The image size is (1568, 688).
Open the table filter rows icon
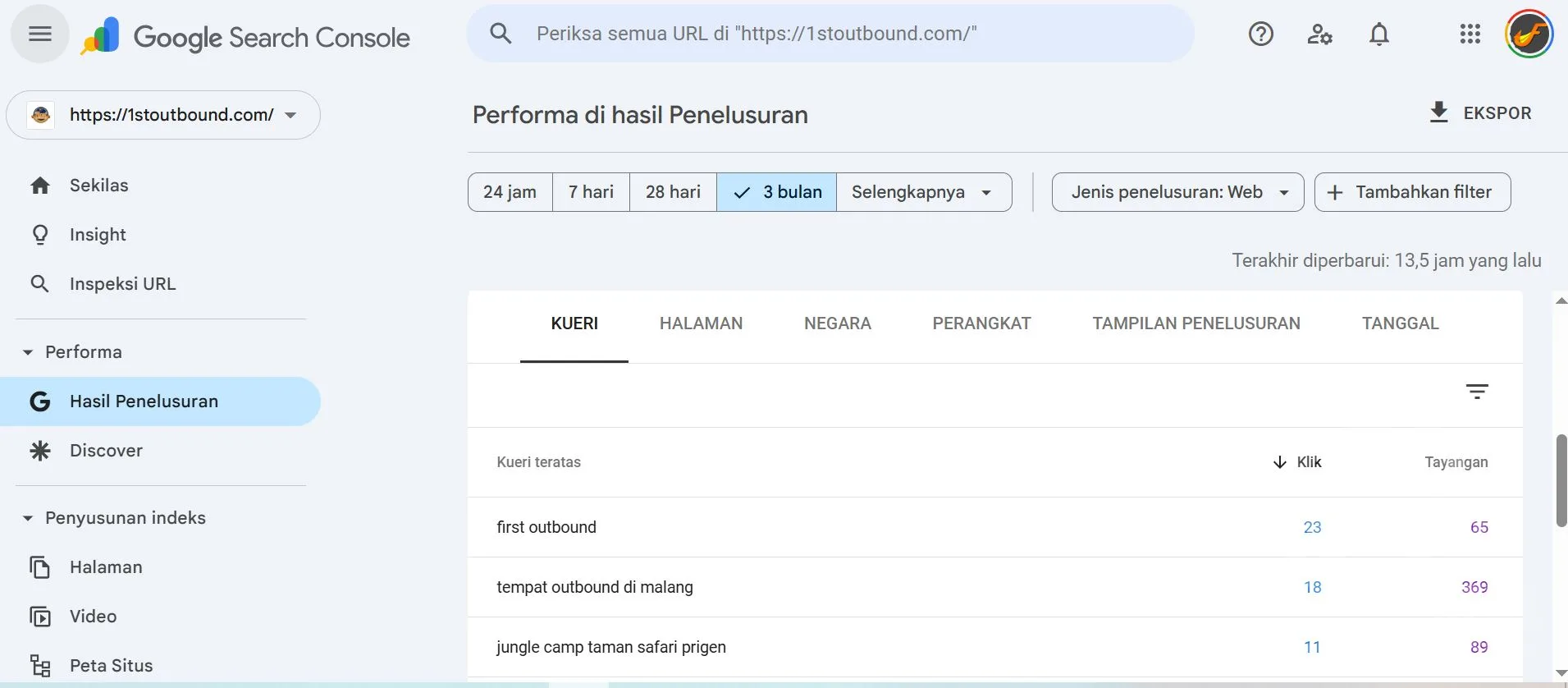pos(1477,392)
